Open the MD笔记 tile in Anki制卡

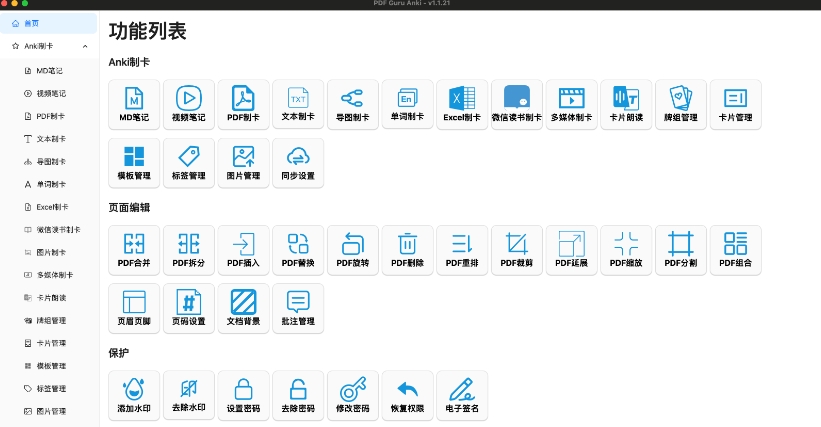click(x=134, y=104)
